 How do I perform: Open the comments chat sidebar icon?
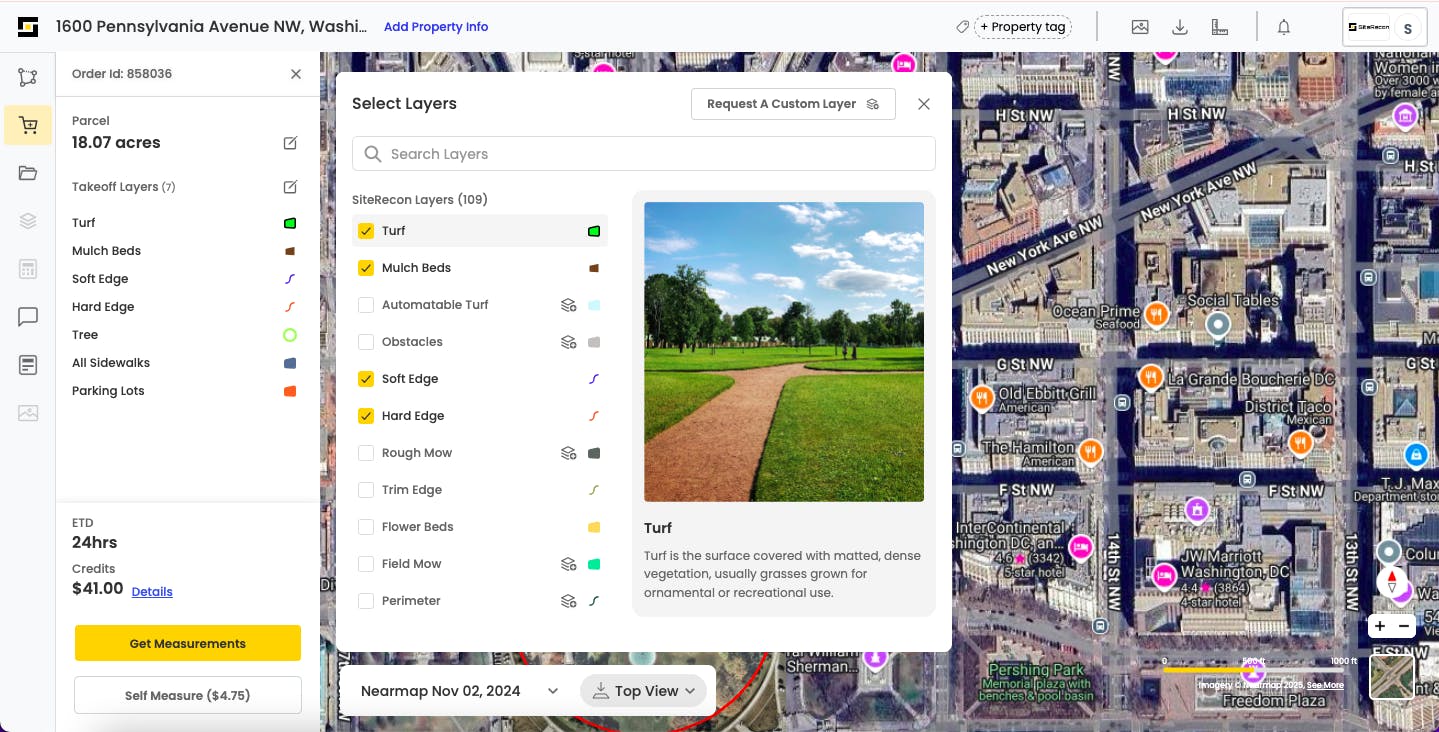[28, 317]
